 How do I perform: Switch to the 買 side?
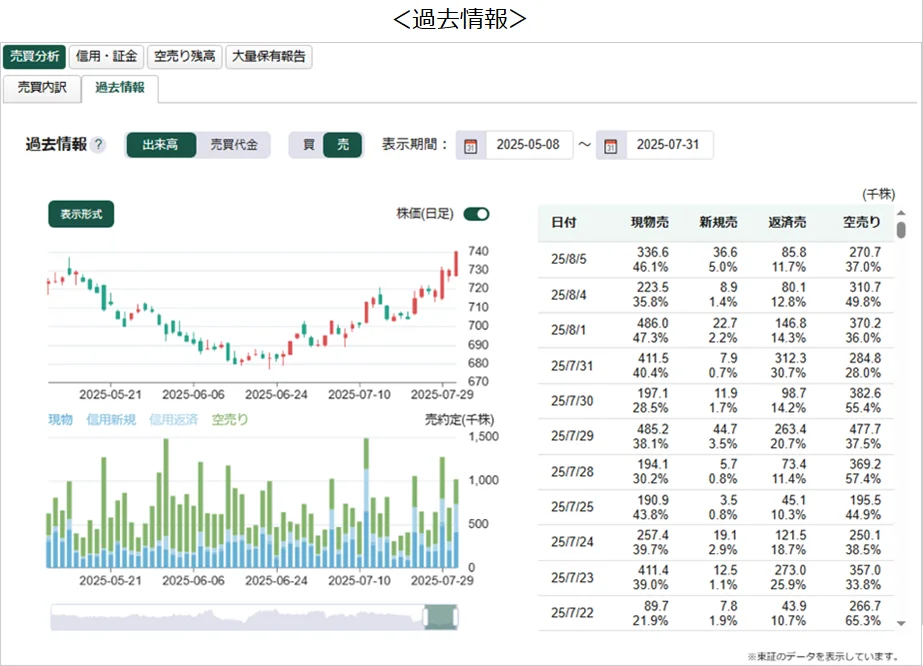[x=308, y=145]
